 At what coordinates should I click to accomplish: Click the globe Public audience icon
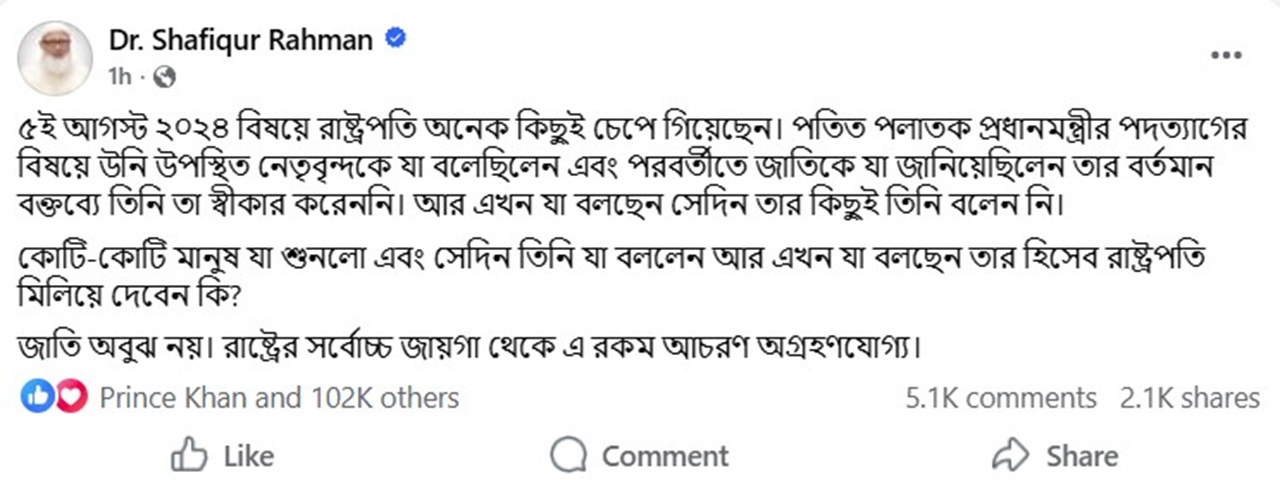click(166, 76)
